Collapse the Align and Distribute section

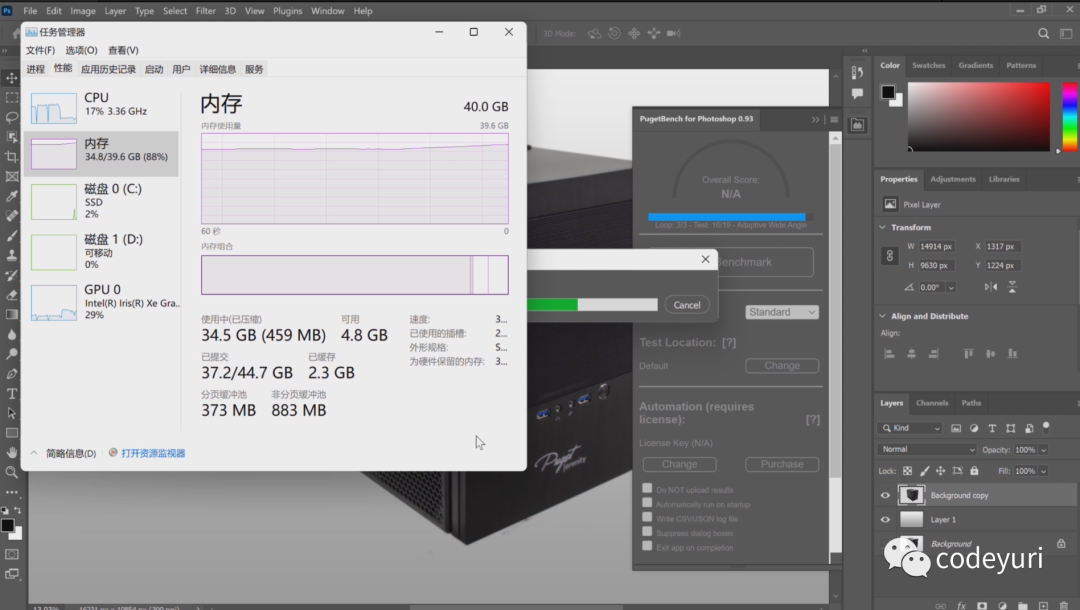coord(882,316)
